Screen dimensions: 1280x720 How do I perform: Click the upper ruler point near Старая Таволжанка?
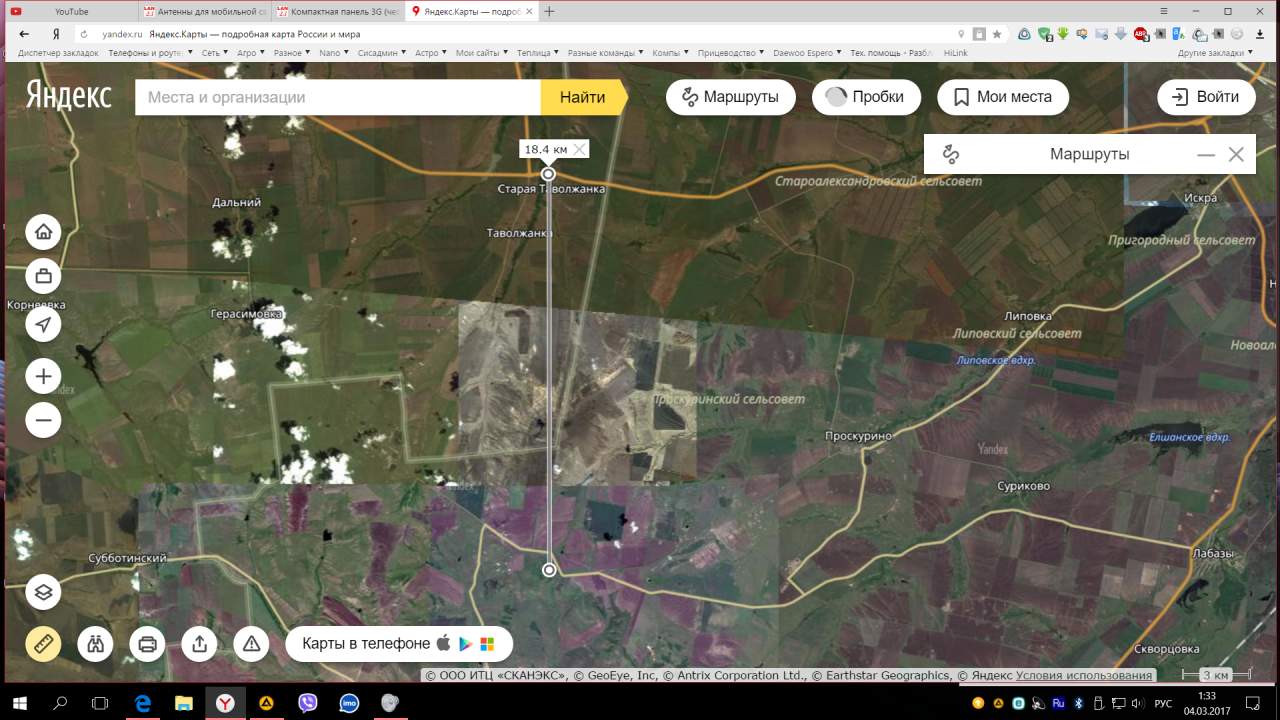[548, 174]
